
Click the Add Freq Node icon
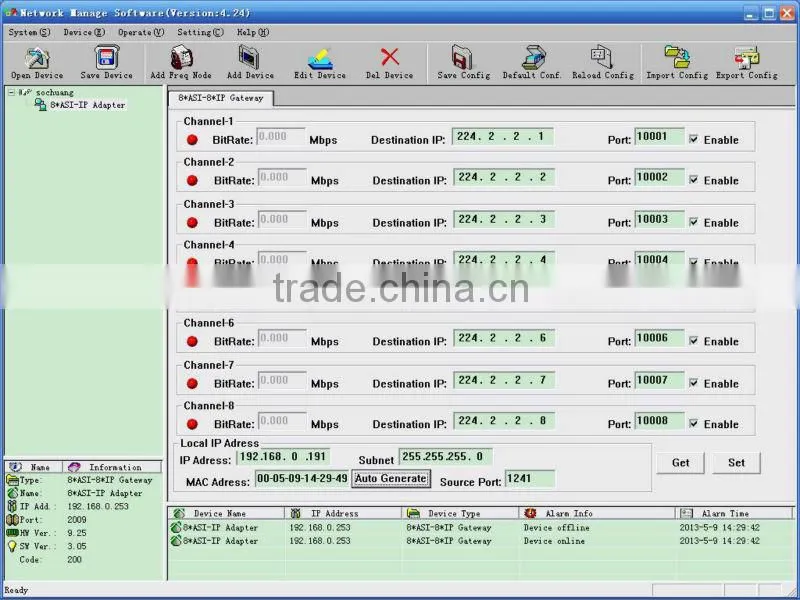[181, 57]
